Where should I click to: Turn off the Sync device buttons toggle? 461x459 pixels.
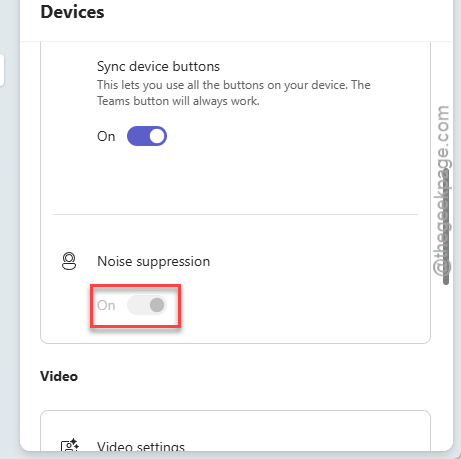tap(147, 136)
